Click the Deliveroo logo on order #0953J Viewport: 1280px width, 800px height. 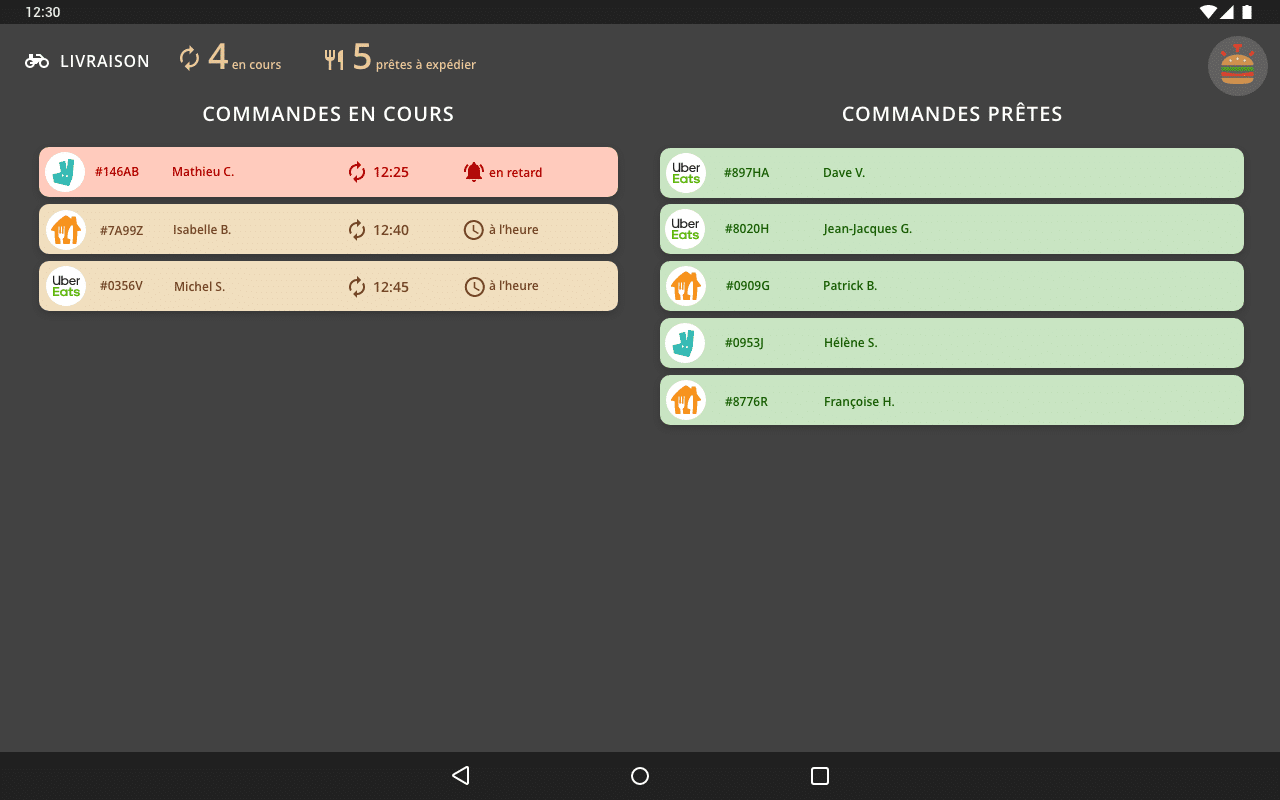[x=686, y=343]
